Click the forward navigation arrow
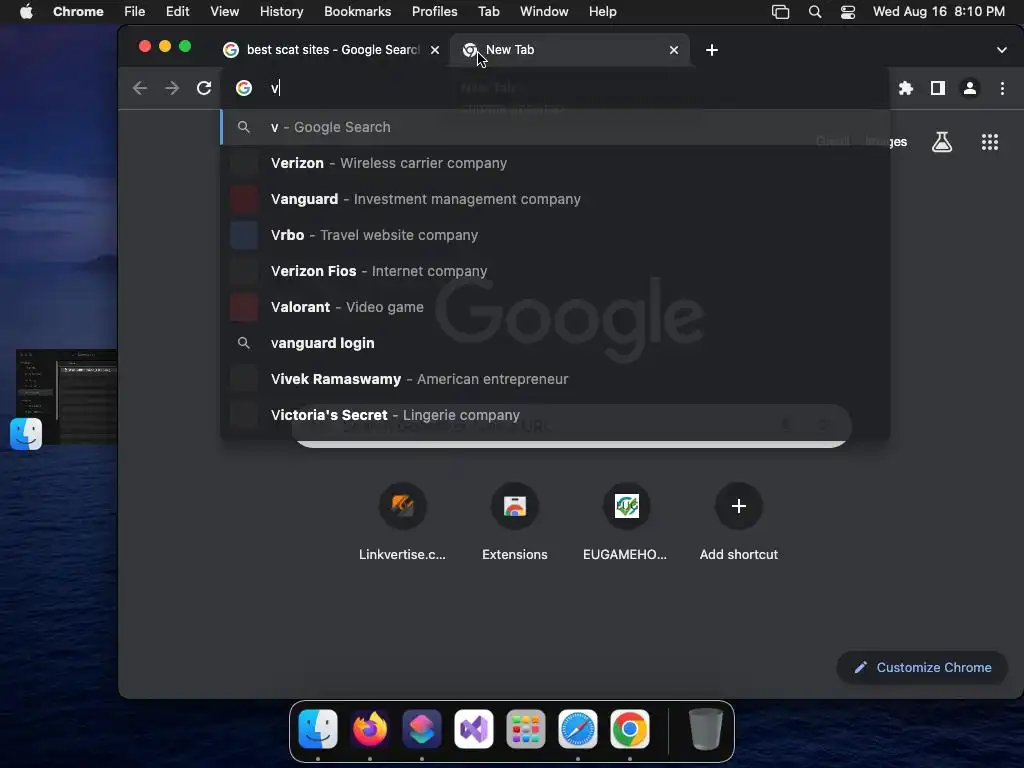Viewport: 1024px width, 768px height. click(x=172, y=88)
